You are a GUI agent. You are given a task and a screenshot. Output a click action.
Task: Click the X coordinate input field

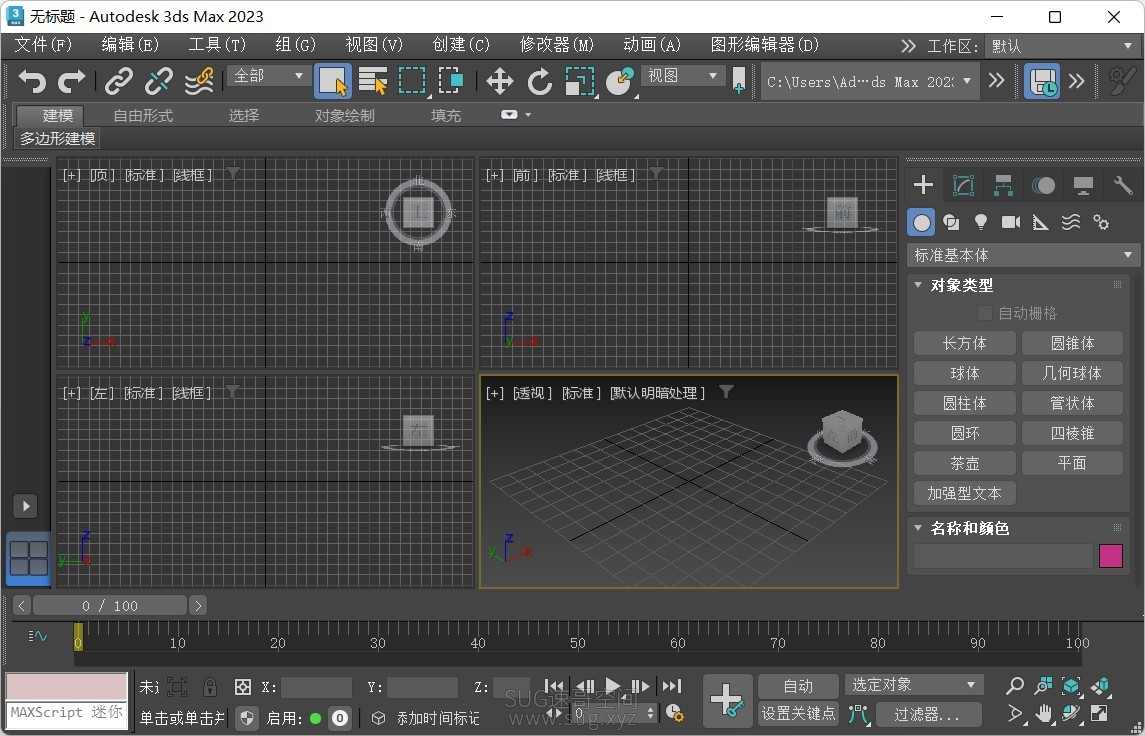coord(316,687)
